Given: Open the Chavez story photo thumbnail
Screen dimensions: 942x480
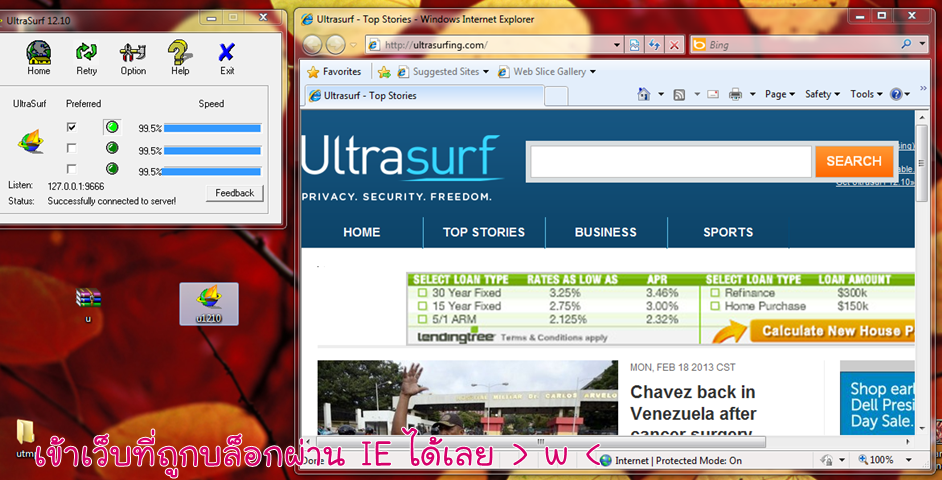Looking at the screenshot, I should [467, 397].
